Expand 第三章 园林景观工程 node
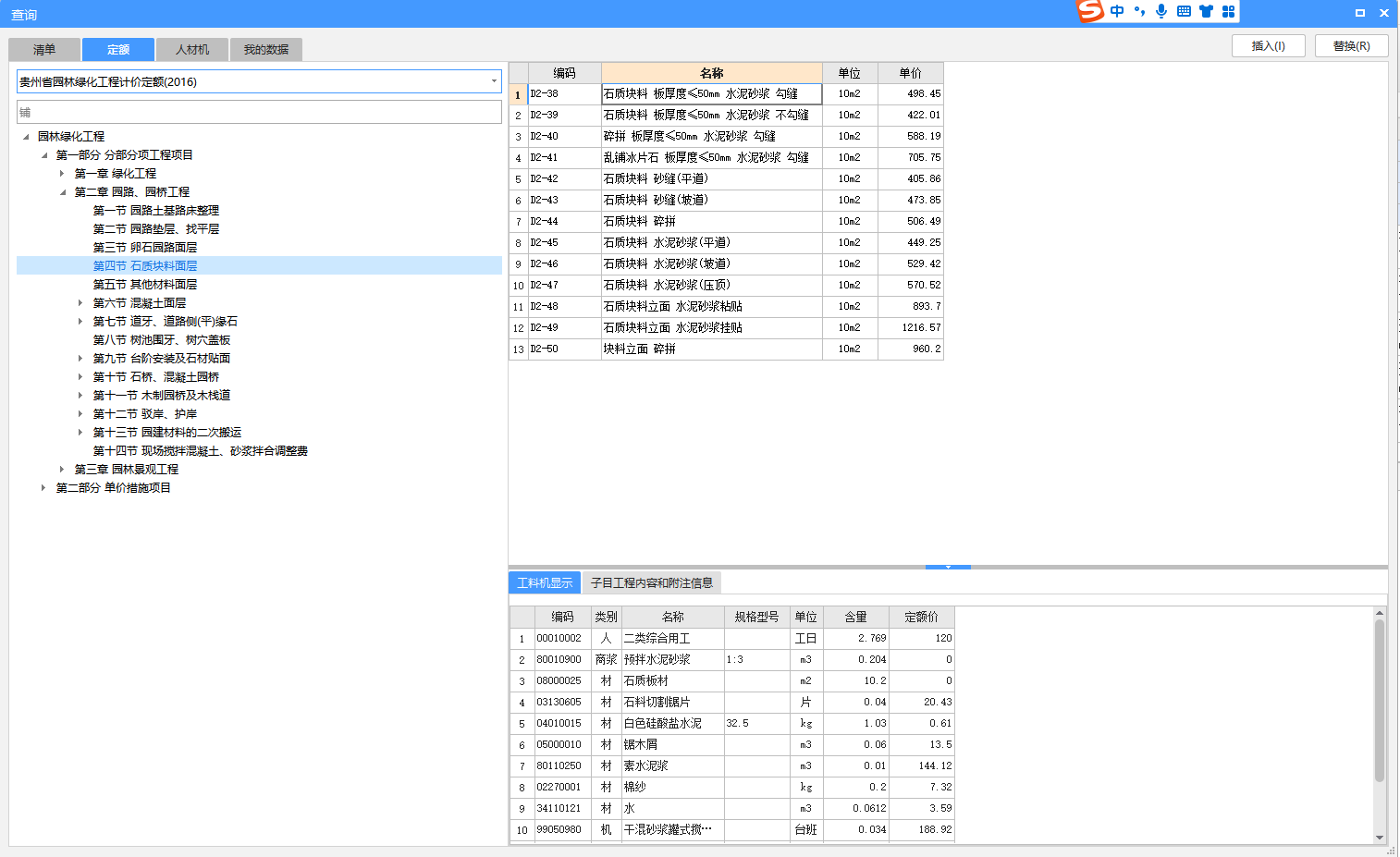 [62, 470]
